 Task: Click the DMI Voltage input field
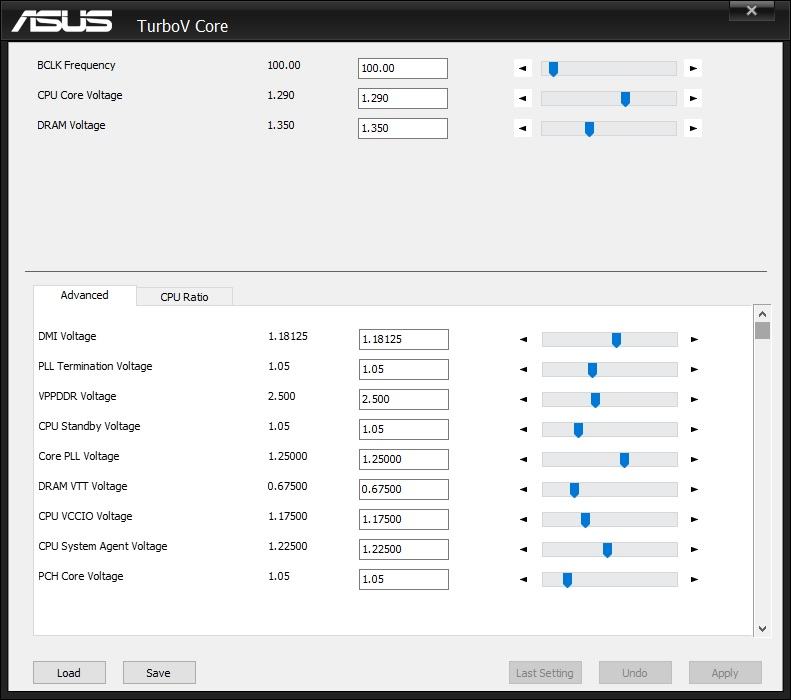404,339
